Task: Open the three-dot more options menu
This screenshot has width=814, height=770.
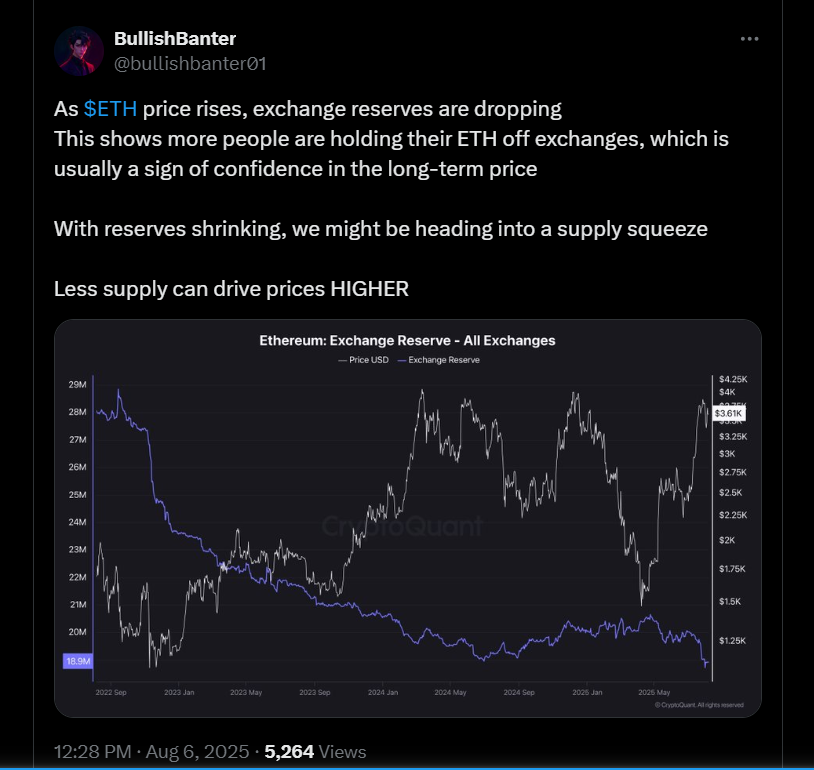Action: point(749,39)
